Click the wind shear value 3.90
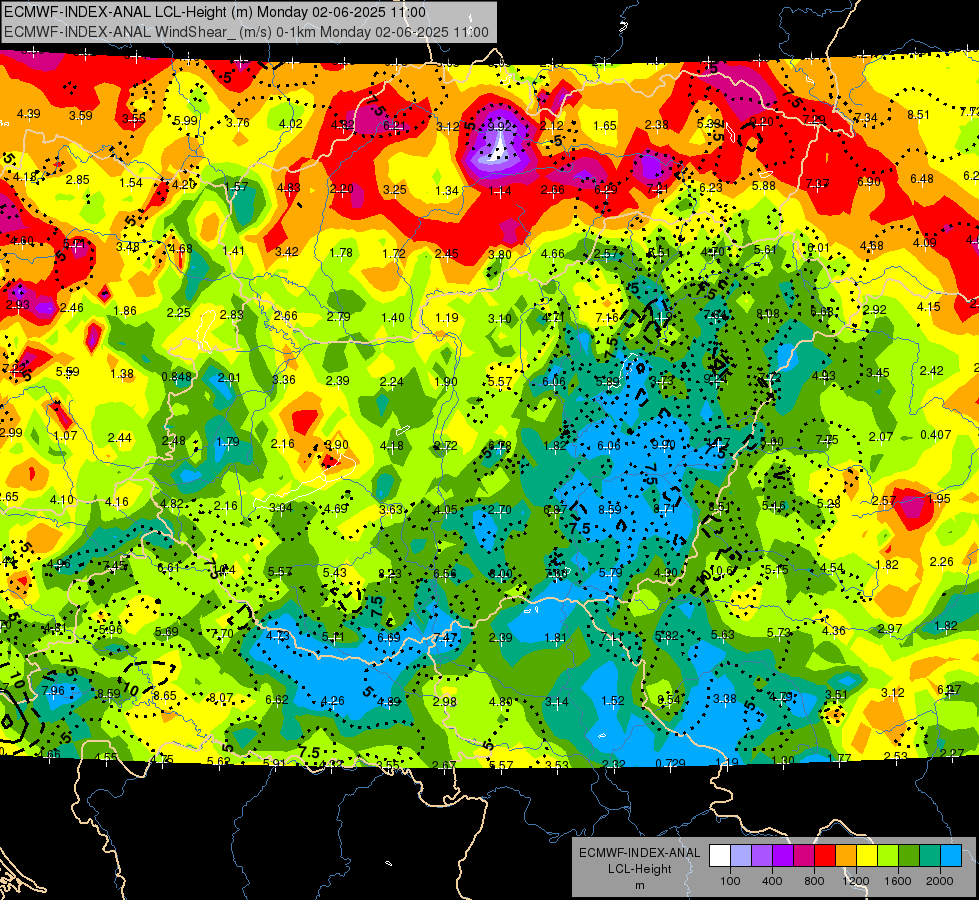This screenshot has width=979, height=900. point(337,445)
